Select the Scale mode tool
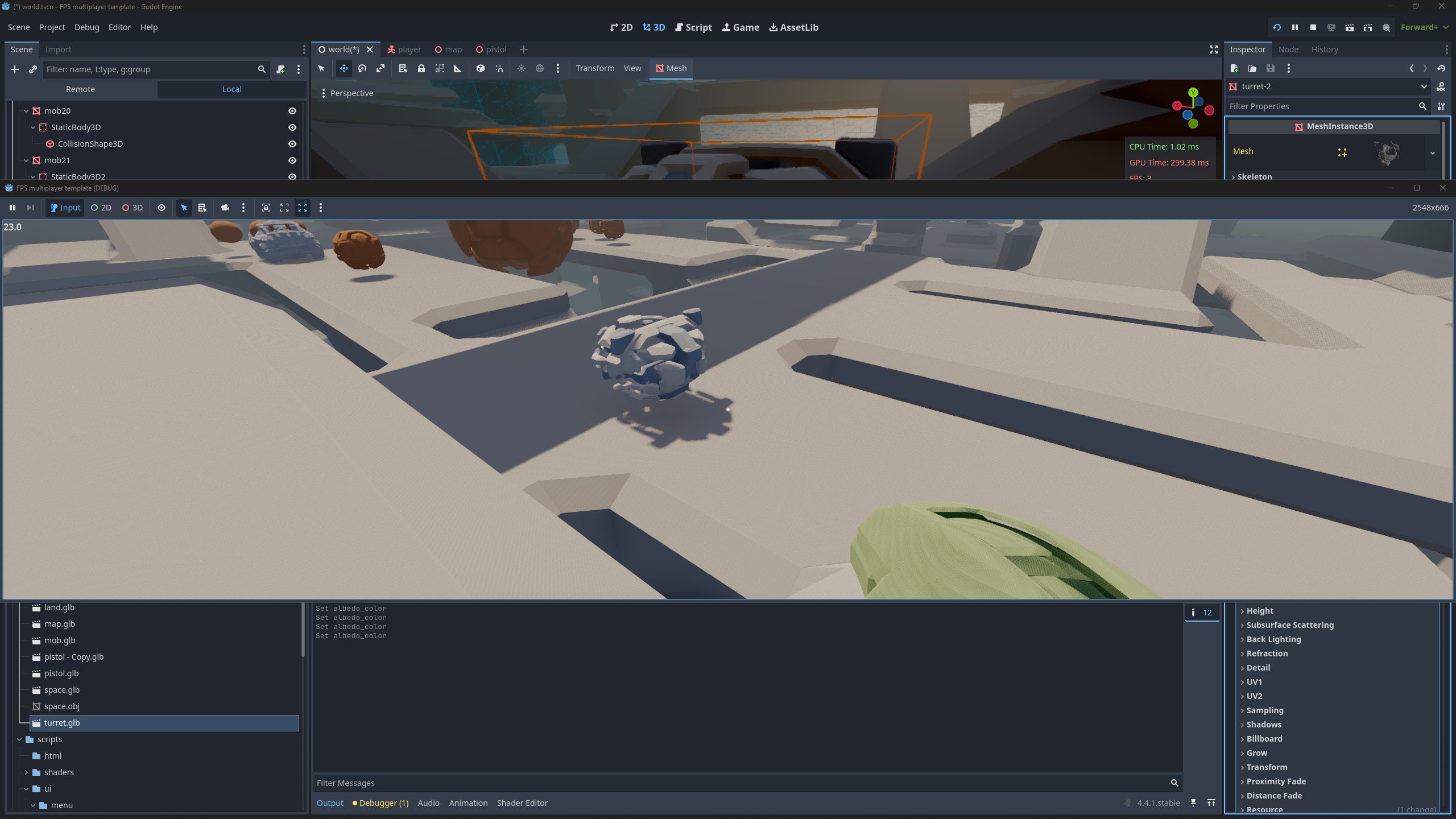This screenshot has width=1456, height=819. pyautogui.click(x=380, y=68)
